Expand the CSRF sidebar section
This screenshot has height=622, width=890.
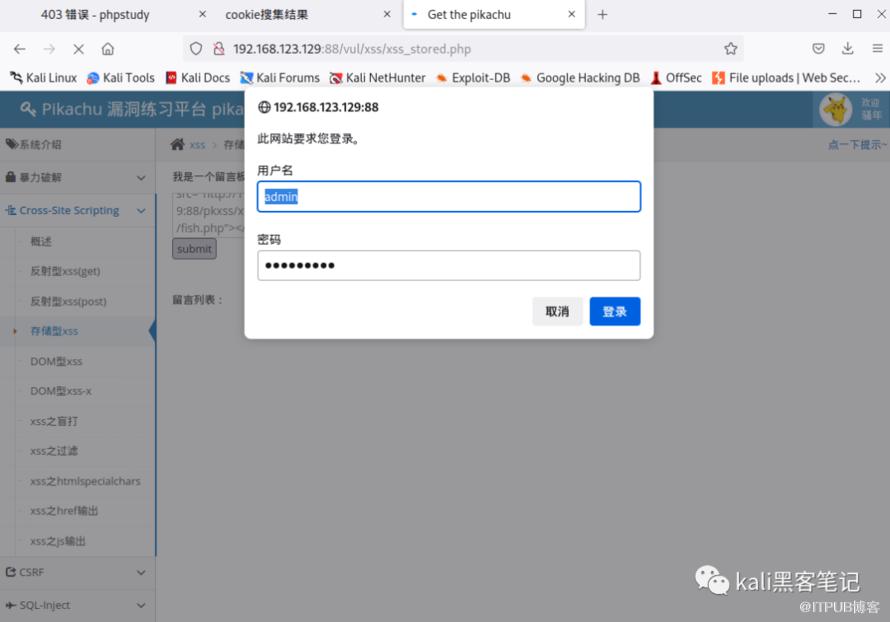pos(77,572)
